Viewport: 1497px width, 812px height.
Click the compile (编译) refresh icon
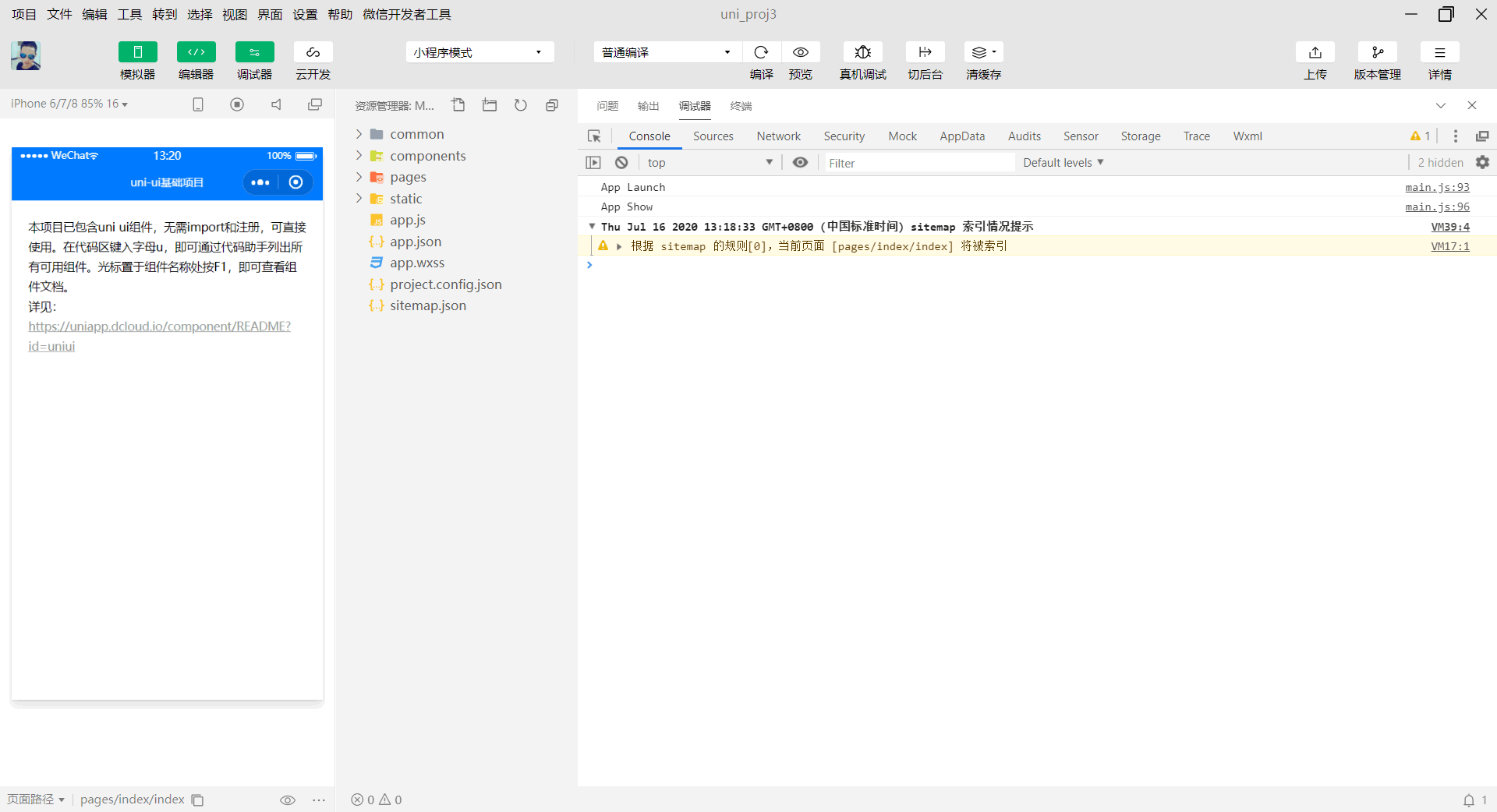[761, 52]
